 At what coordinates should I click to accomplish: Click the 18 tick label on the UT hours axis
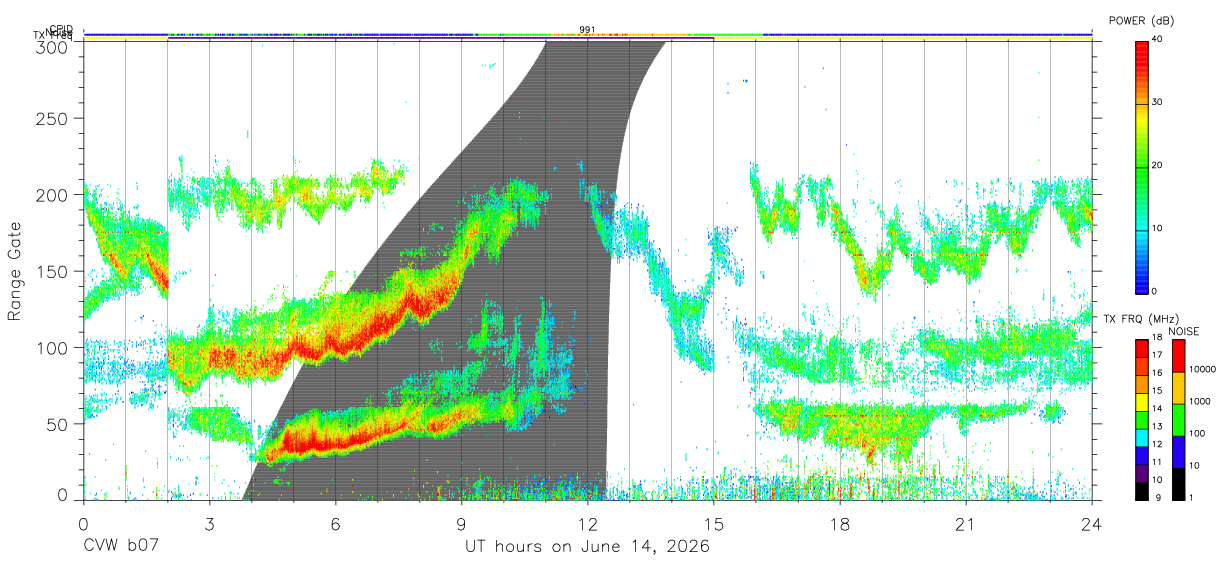coord(839,524)
